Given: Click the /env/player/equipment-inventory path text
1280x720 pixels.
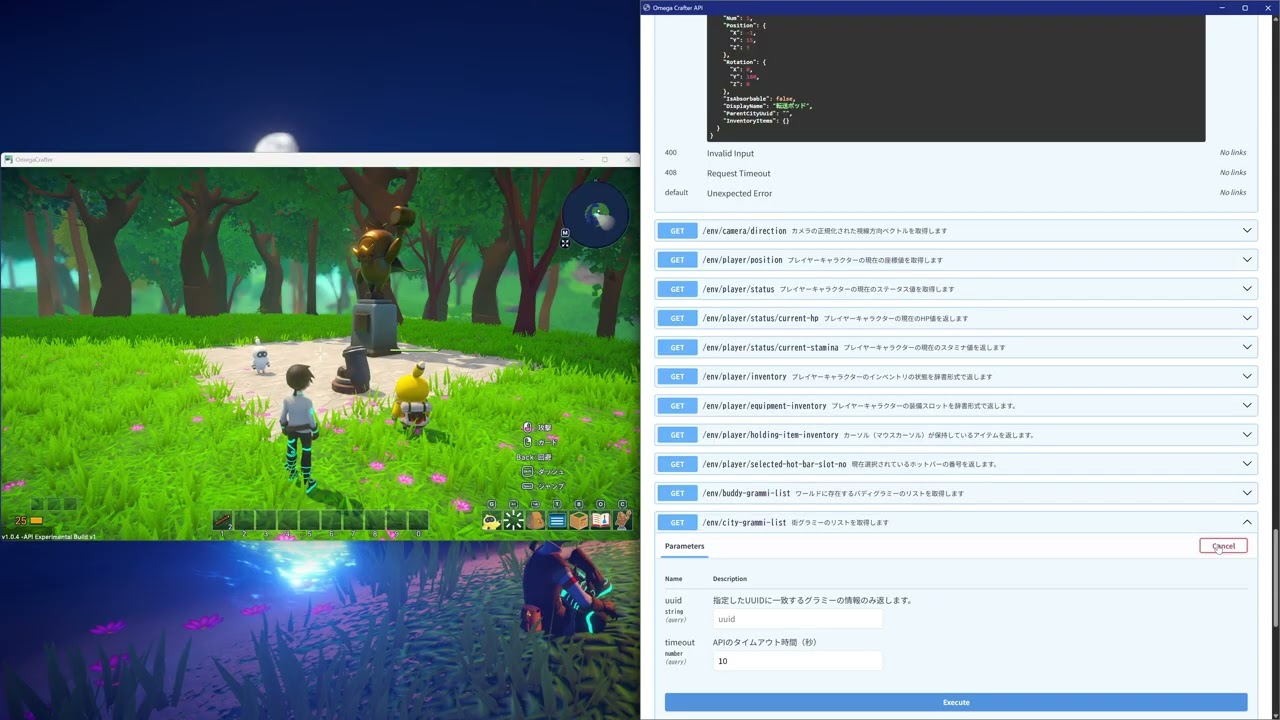Looking at the screenshot, I should (764, 406).
